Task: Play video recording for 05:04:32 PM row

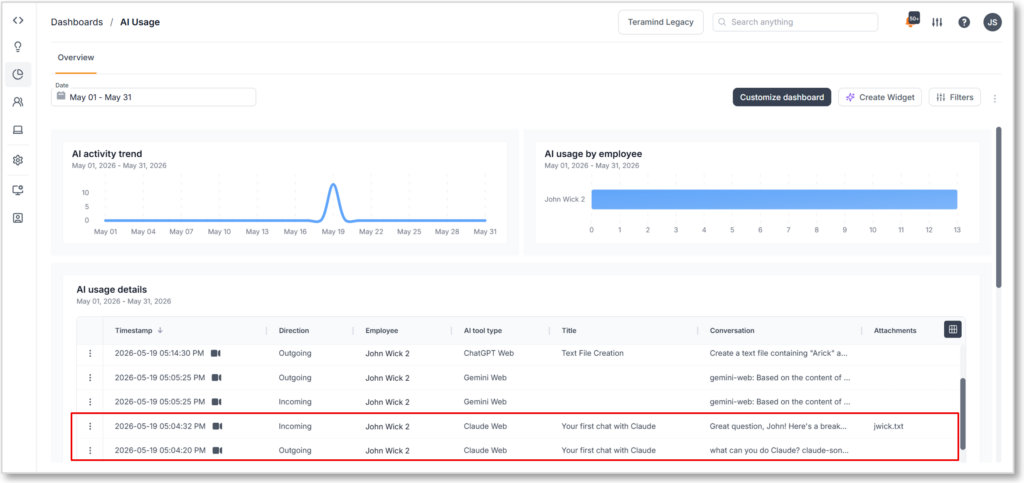Action: pos(217,426)
